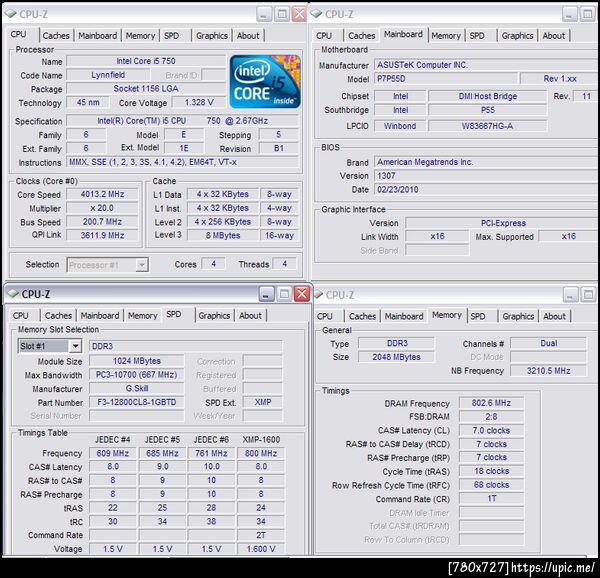Click the Bus Speed value '200.7 MHz'

102,222
